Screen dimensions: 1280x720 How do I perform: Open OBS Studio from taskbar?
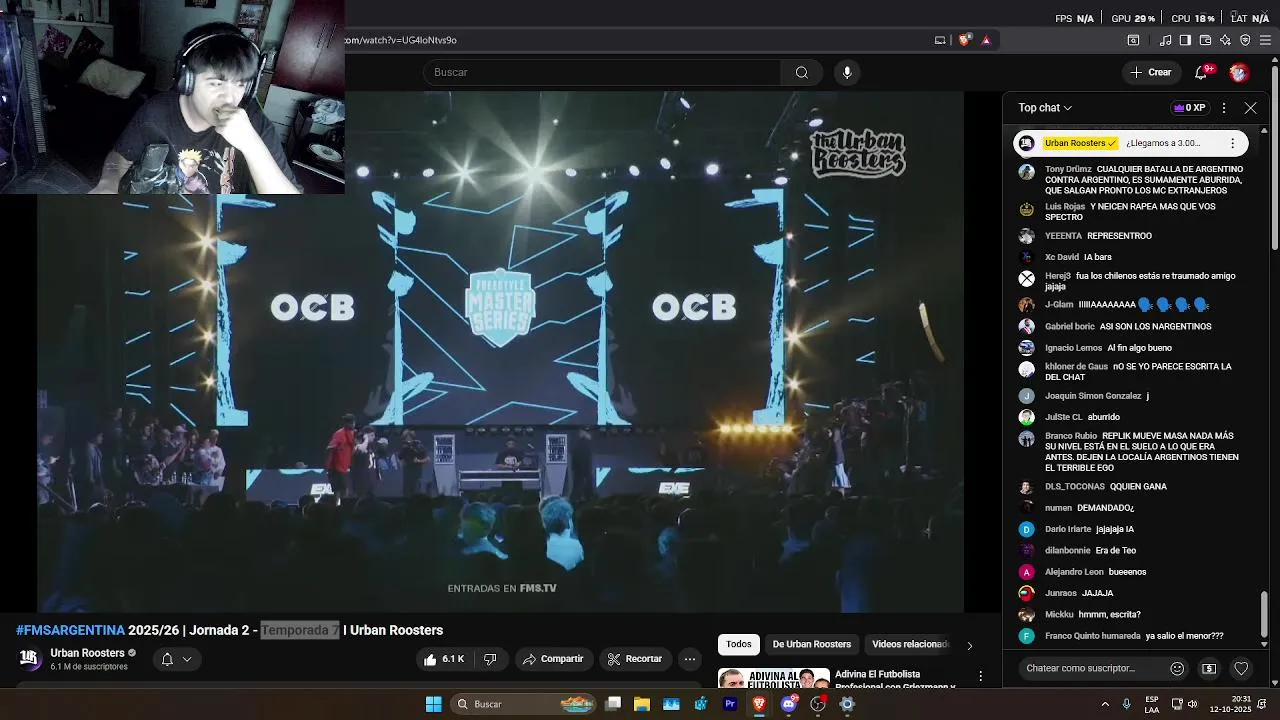818,704
